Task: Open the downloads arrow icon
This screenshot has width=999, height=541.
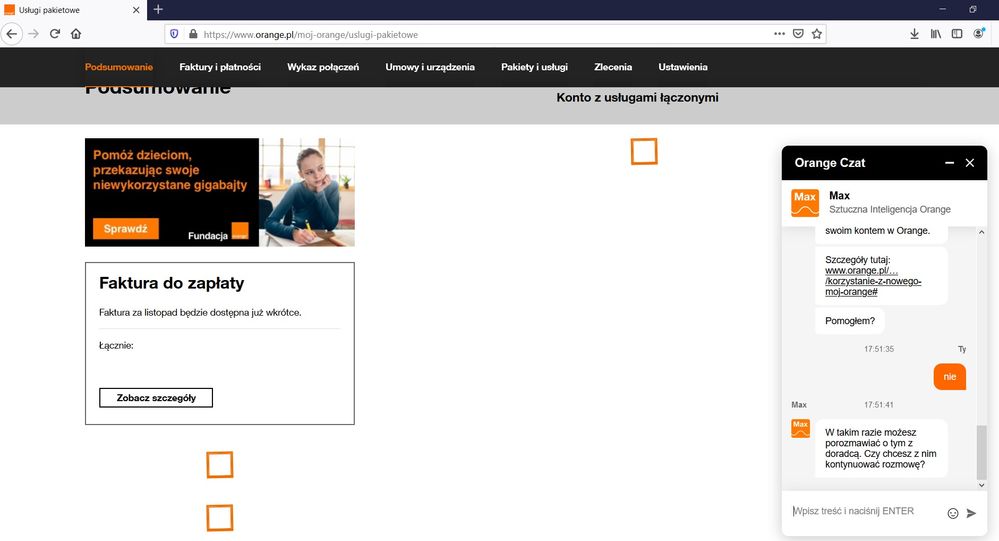Action: pos(914,34)
